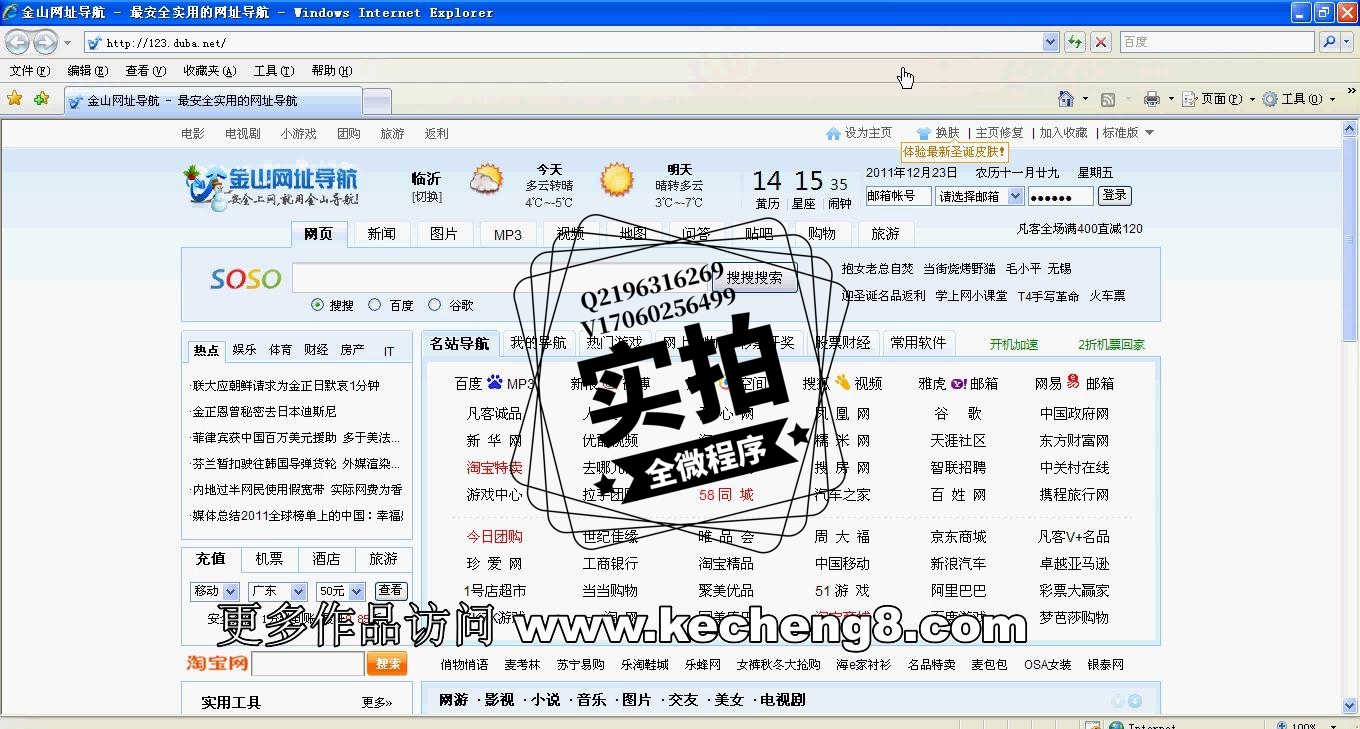Click the SOSO search logo
This screenshot has width=1360, height=729.
[x=246, y=279]
